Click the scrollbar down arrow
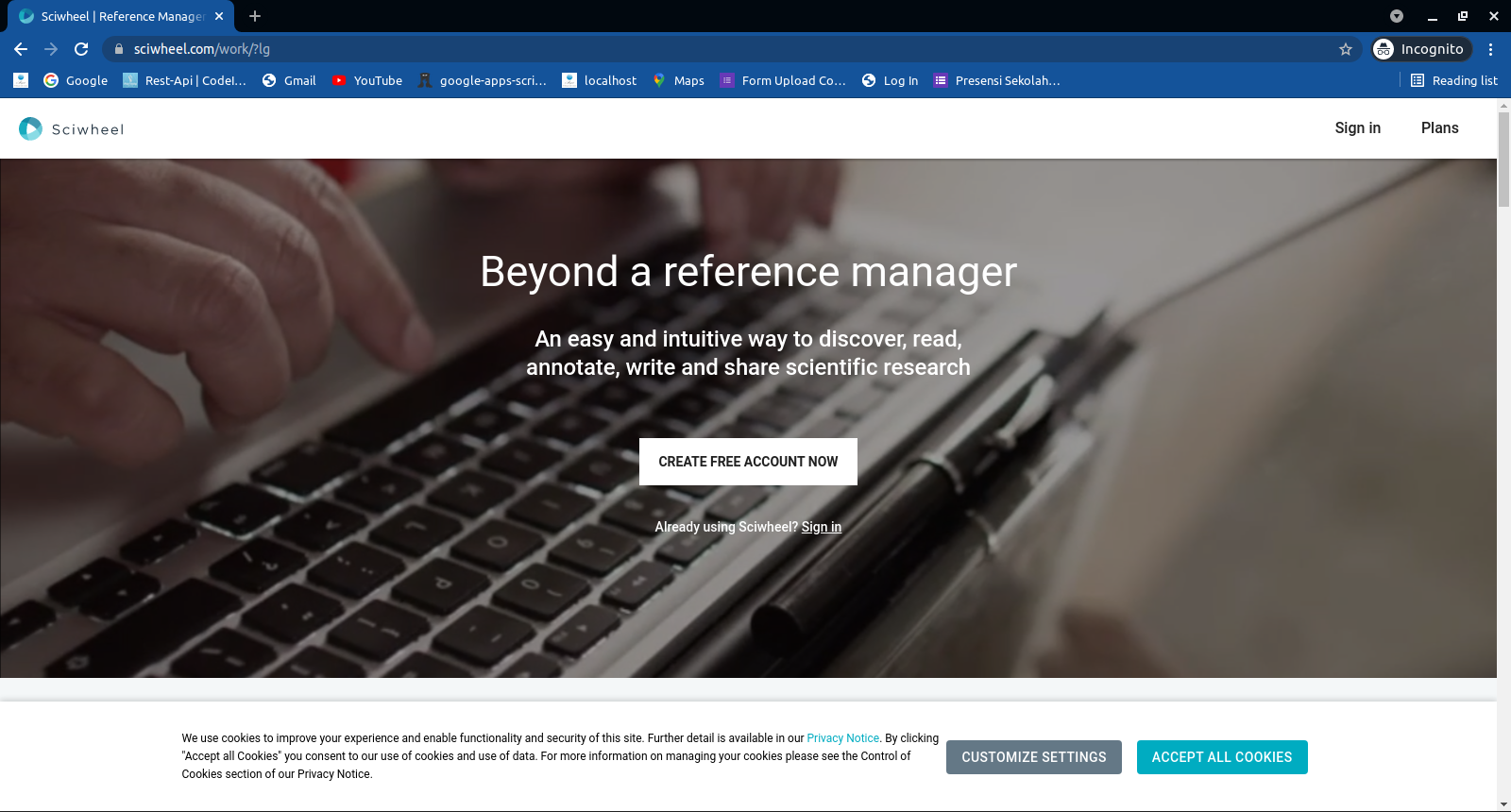The width and height of the screenshot is (1511, 812). [1503, 804]
